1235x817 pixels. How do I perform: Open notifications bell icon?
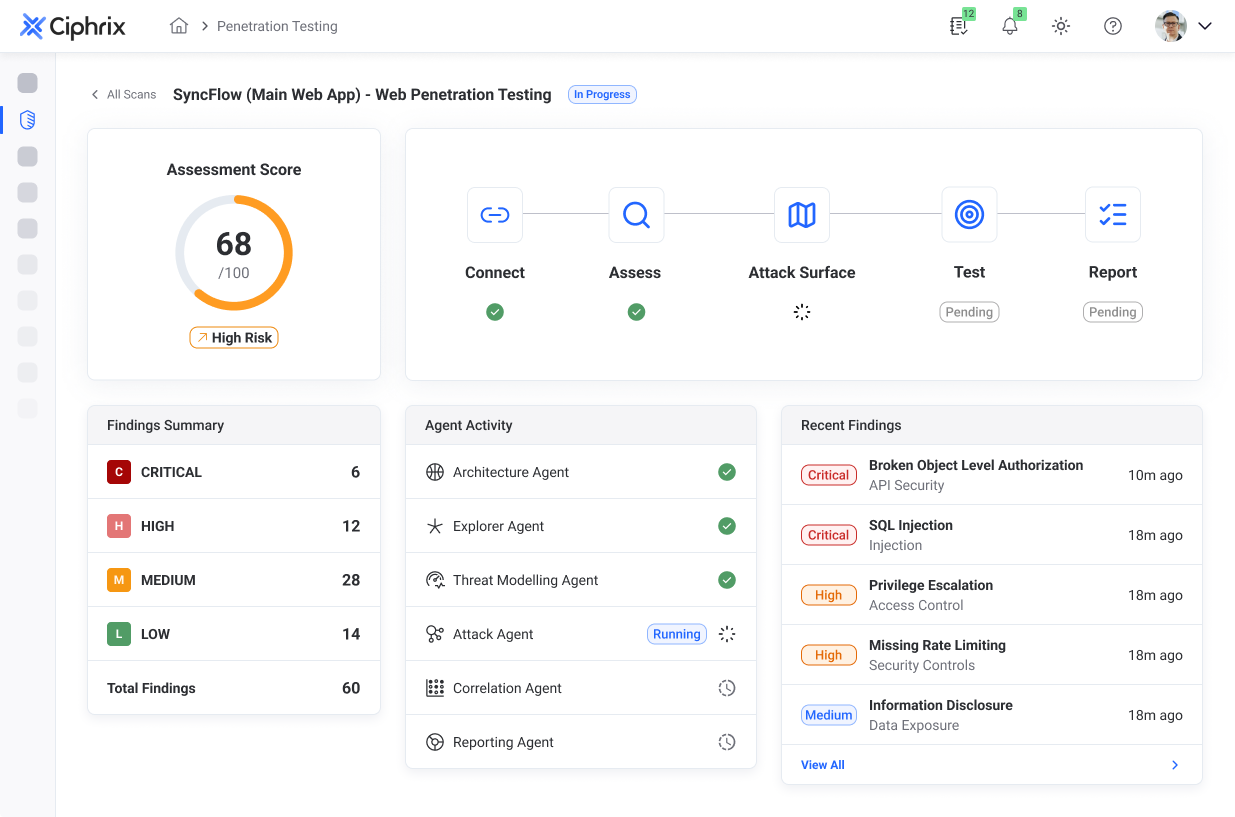(1010, 26)
